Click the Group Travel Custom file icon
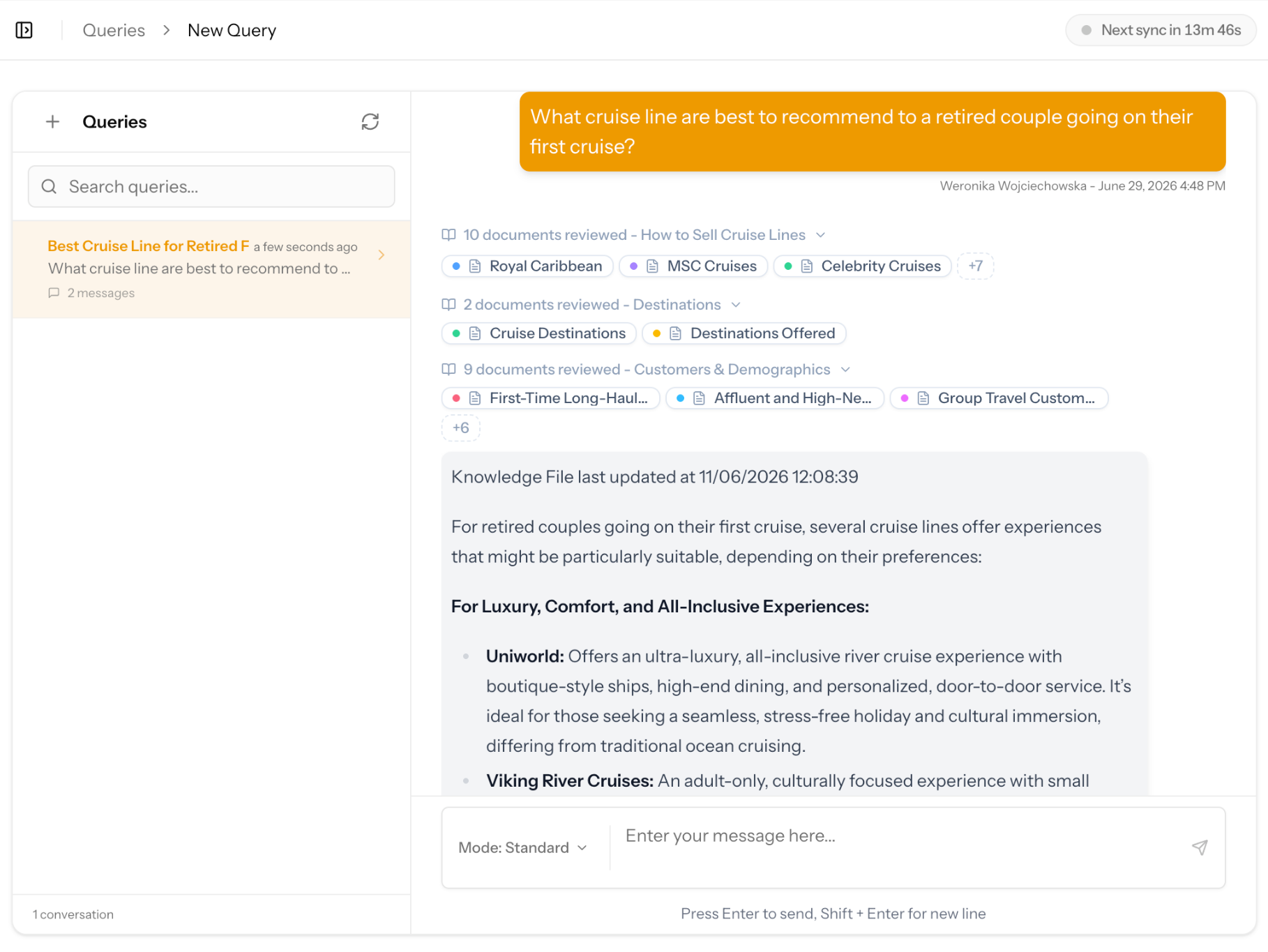Viewport: 1268px width, 952px height. pos(923,398)
